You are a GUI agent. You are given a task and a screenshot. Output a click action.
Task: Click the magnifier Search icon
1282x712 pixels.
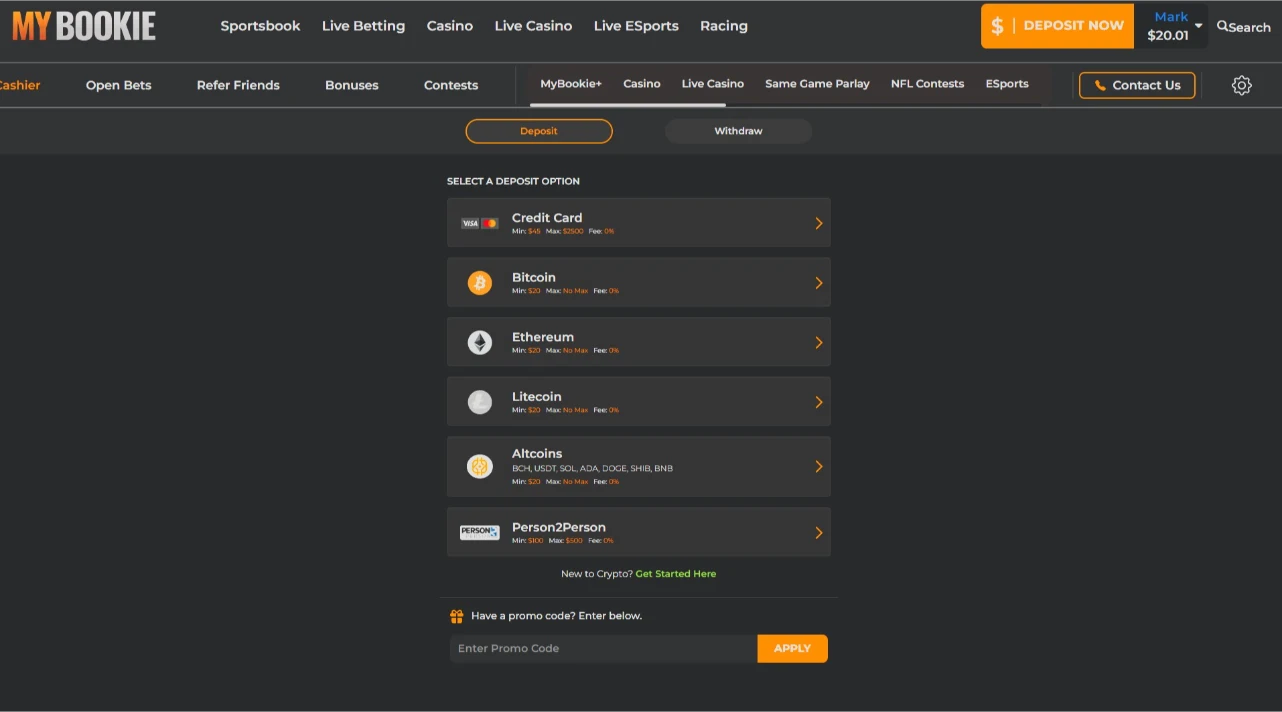(x=1222, y=26)
